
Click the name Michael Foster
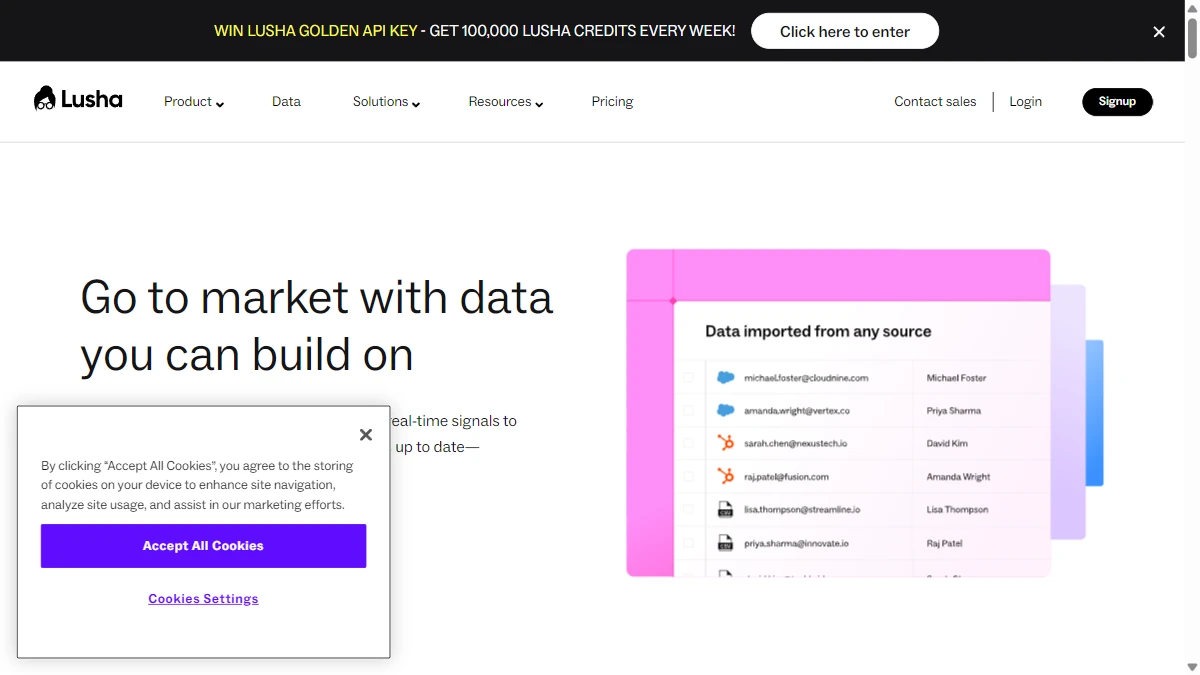(x=956, y=378)
